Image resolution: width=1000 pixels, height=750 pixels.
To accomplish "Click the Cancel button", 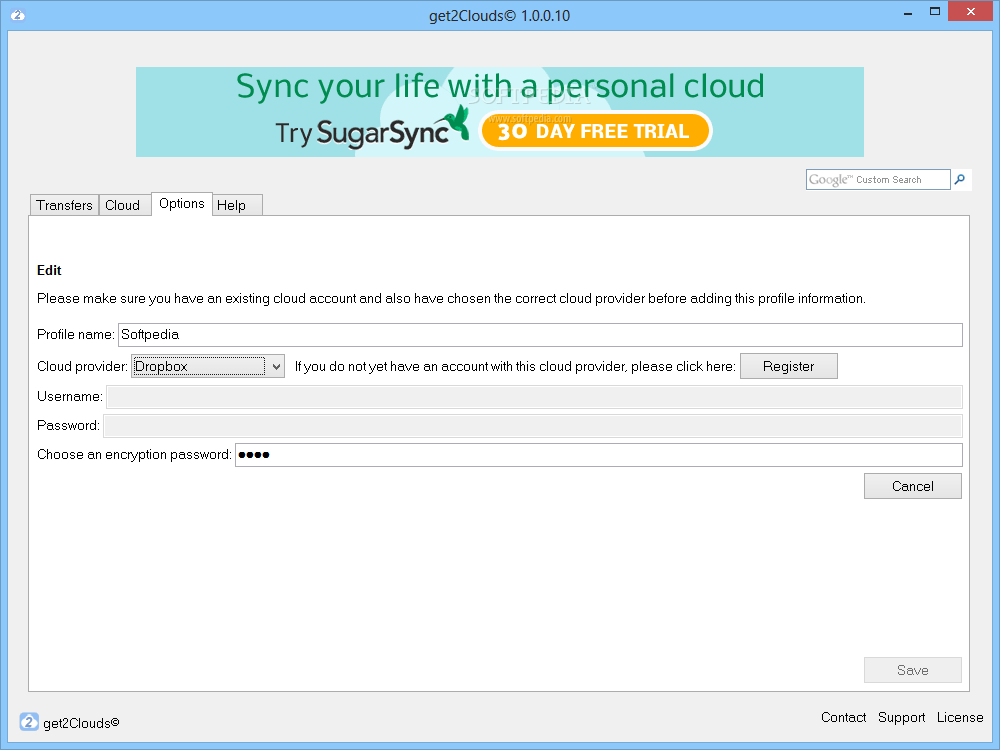I will (x=913, y=486).
